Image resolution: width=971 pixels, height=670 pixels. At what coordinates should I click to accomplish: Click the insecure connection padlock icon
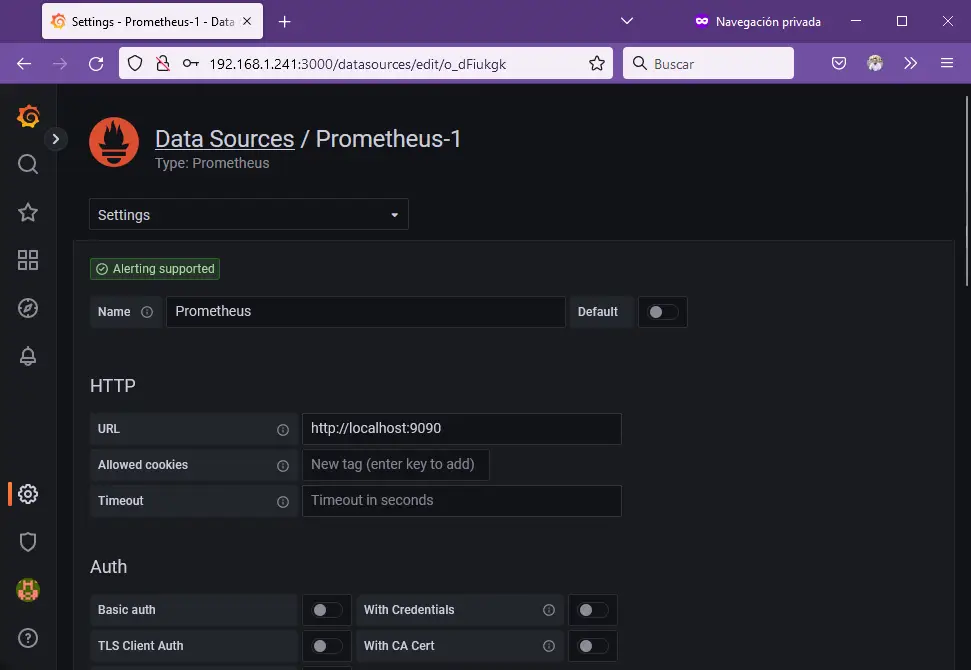pos(163,63)
